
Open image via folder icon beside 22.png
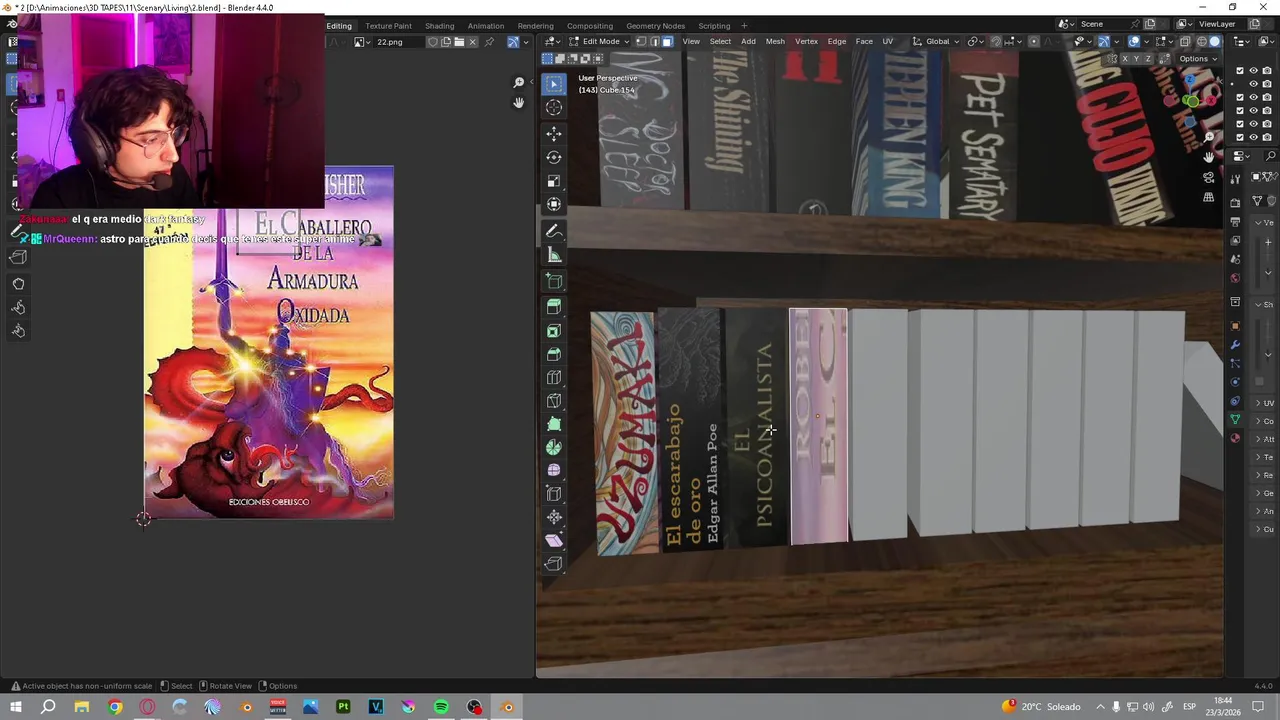[460, 41]
